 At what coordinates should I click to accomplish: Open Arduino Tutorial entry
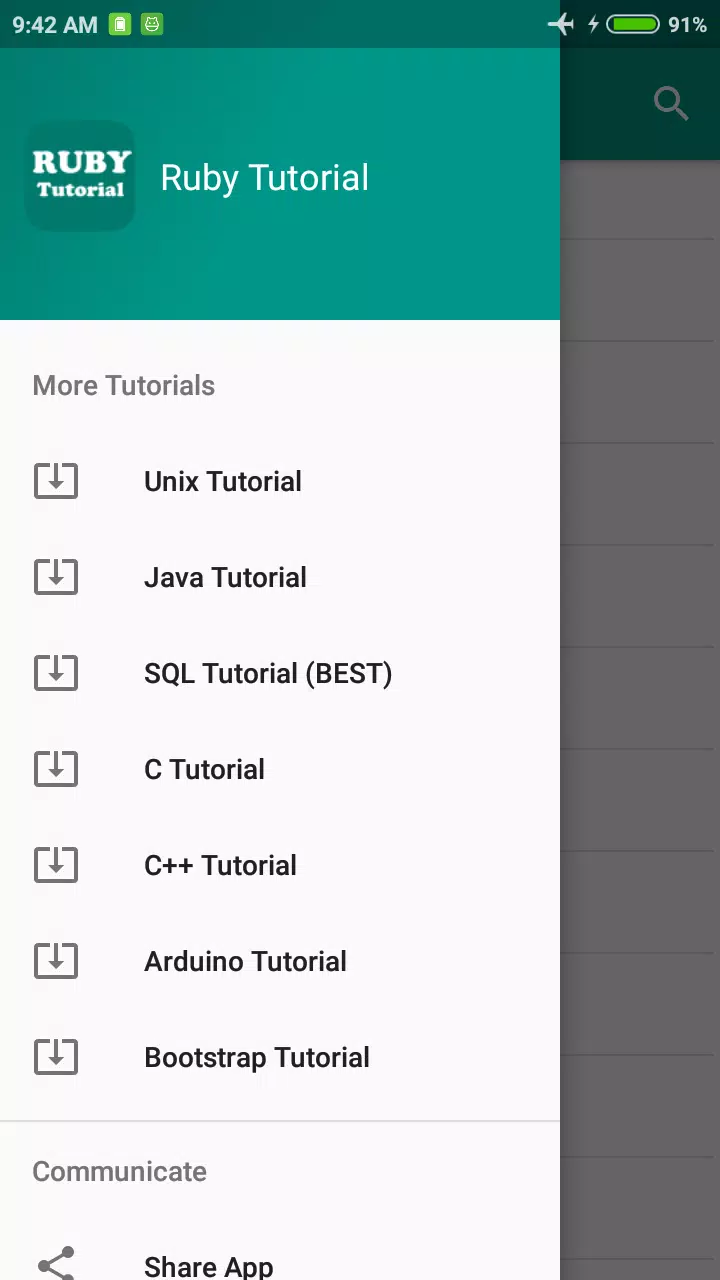click(280, 961)
